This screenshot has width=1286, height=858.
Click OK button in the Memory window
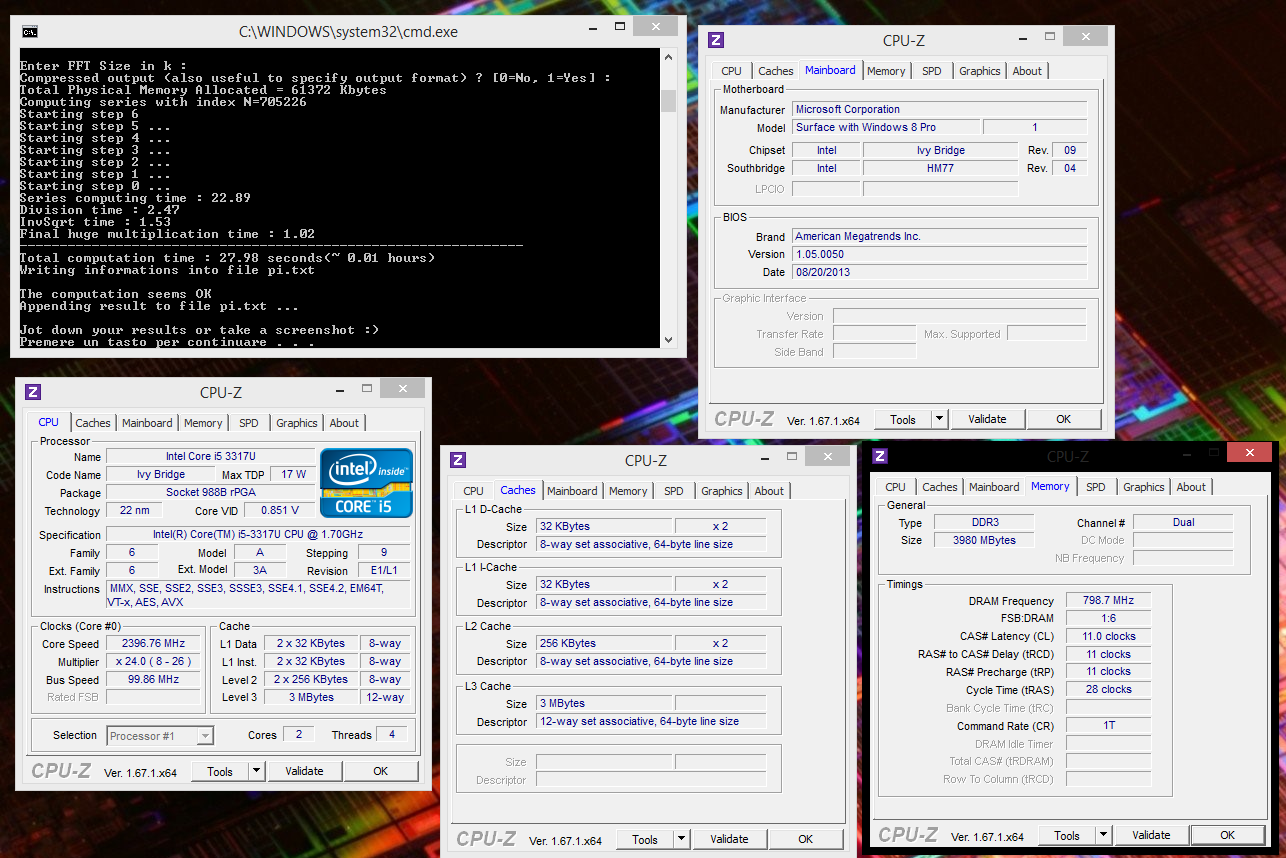pos(1227,835)
